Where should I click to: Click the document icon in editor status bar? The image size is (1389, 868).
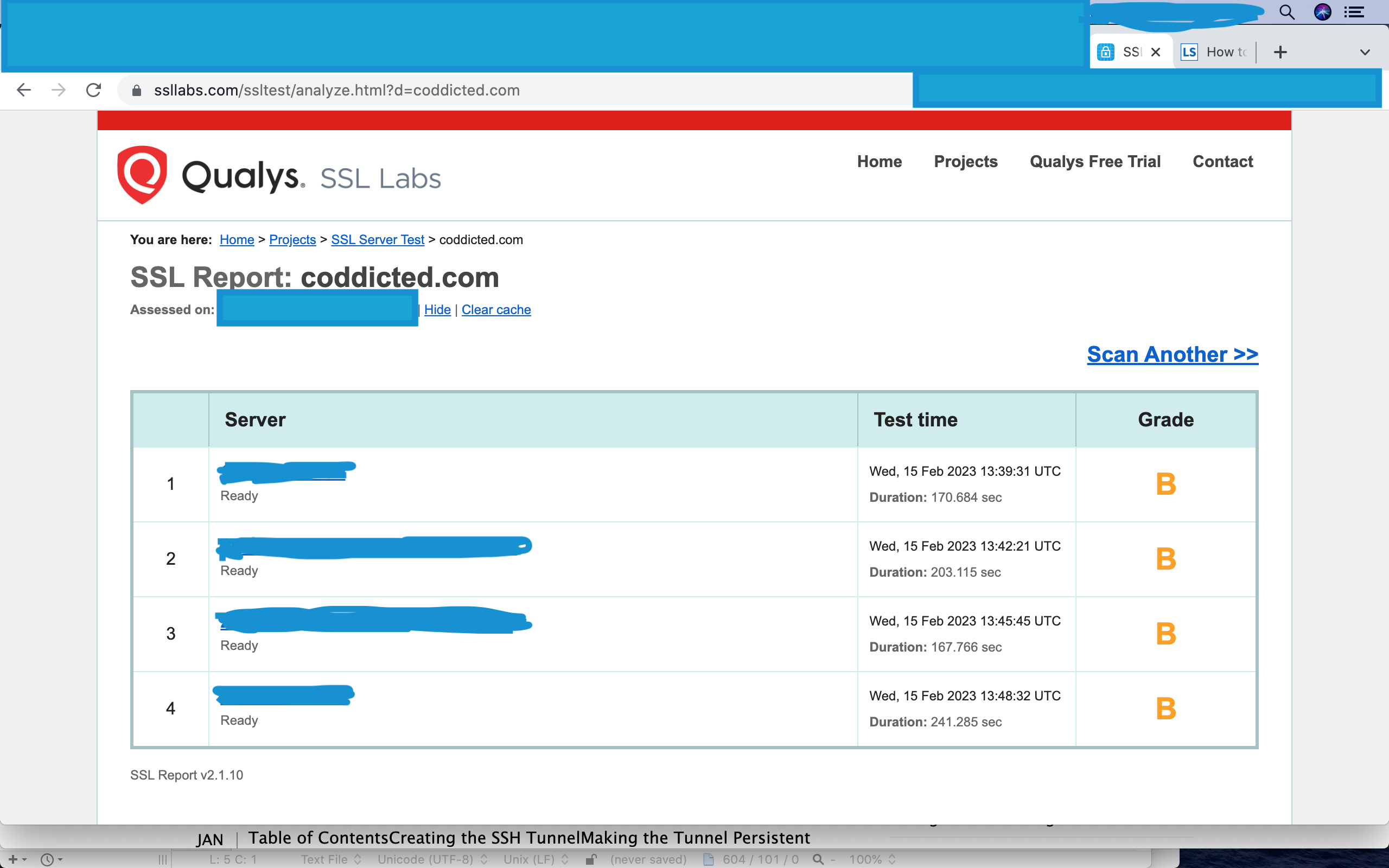point(708,859)
